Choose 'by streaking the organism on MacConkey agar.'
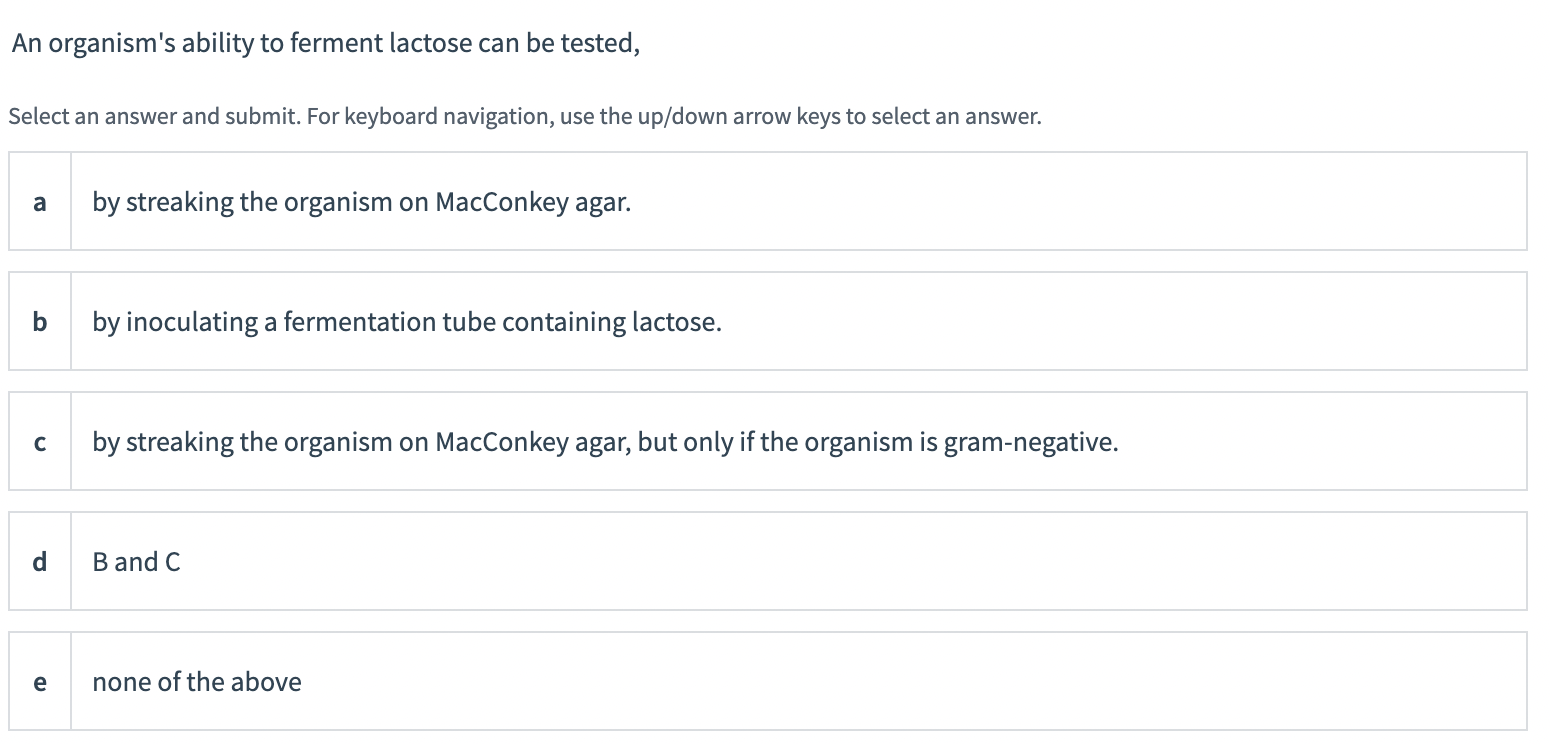1550x744 pixels. coord(361,202)
